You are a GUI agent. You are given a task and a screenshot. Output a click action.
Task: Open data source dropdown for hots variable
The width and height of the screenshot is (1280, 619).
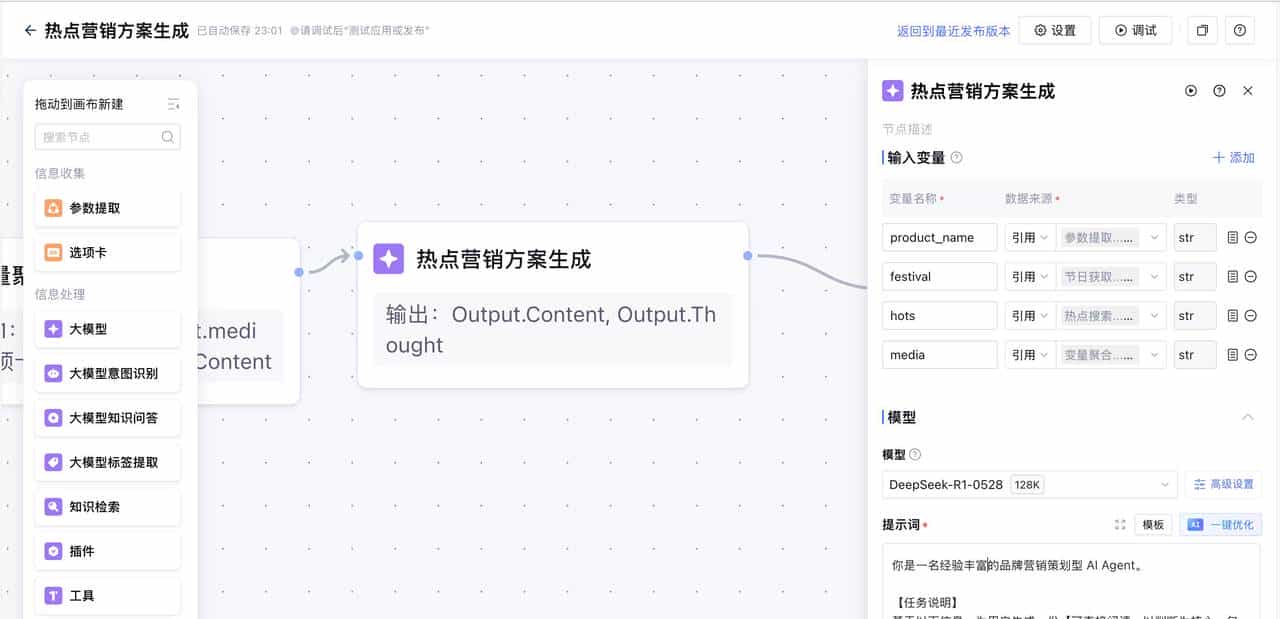(x=1112, y=315)
